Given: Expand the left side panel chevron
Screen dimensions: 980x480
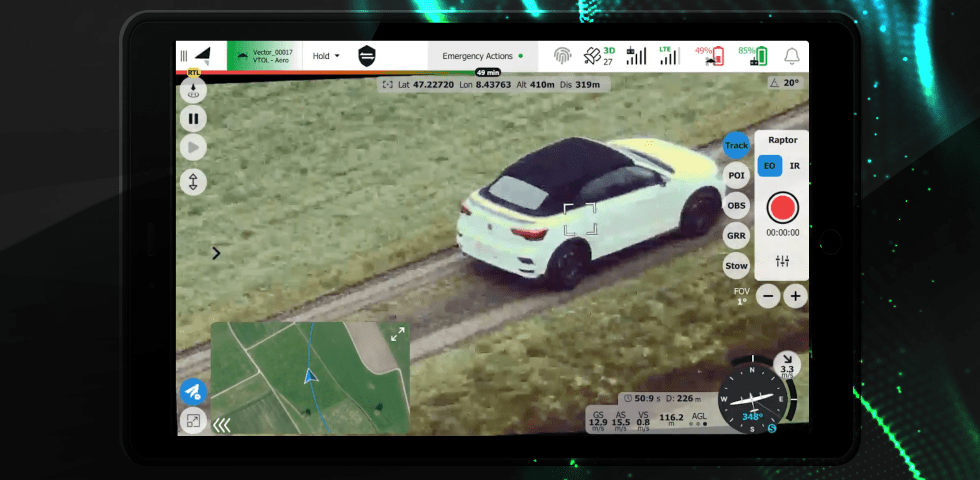Looking at the screenshot, I should [216, 253].
